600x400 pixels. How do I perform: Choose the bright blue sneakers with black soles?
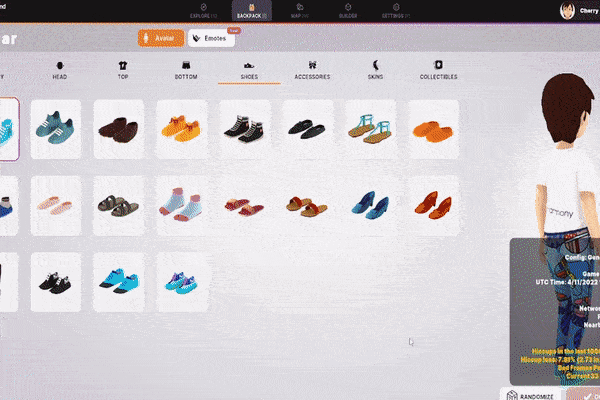pos(119,282)
